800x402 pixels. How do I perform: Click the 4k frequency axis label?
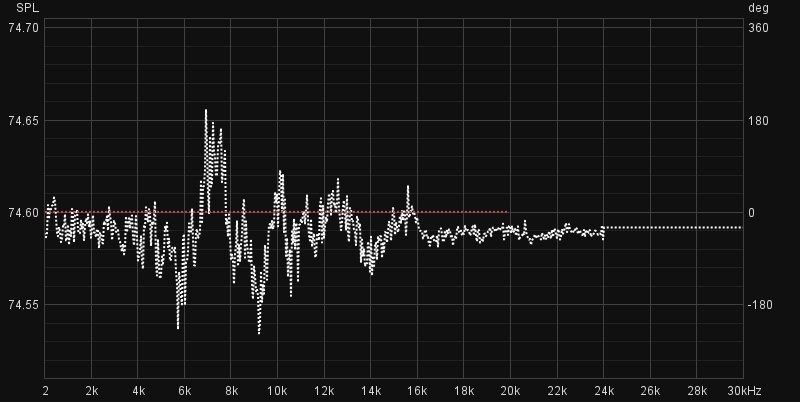138,391
